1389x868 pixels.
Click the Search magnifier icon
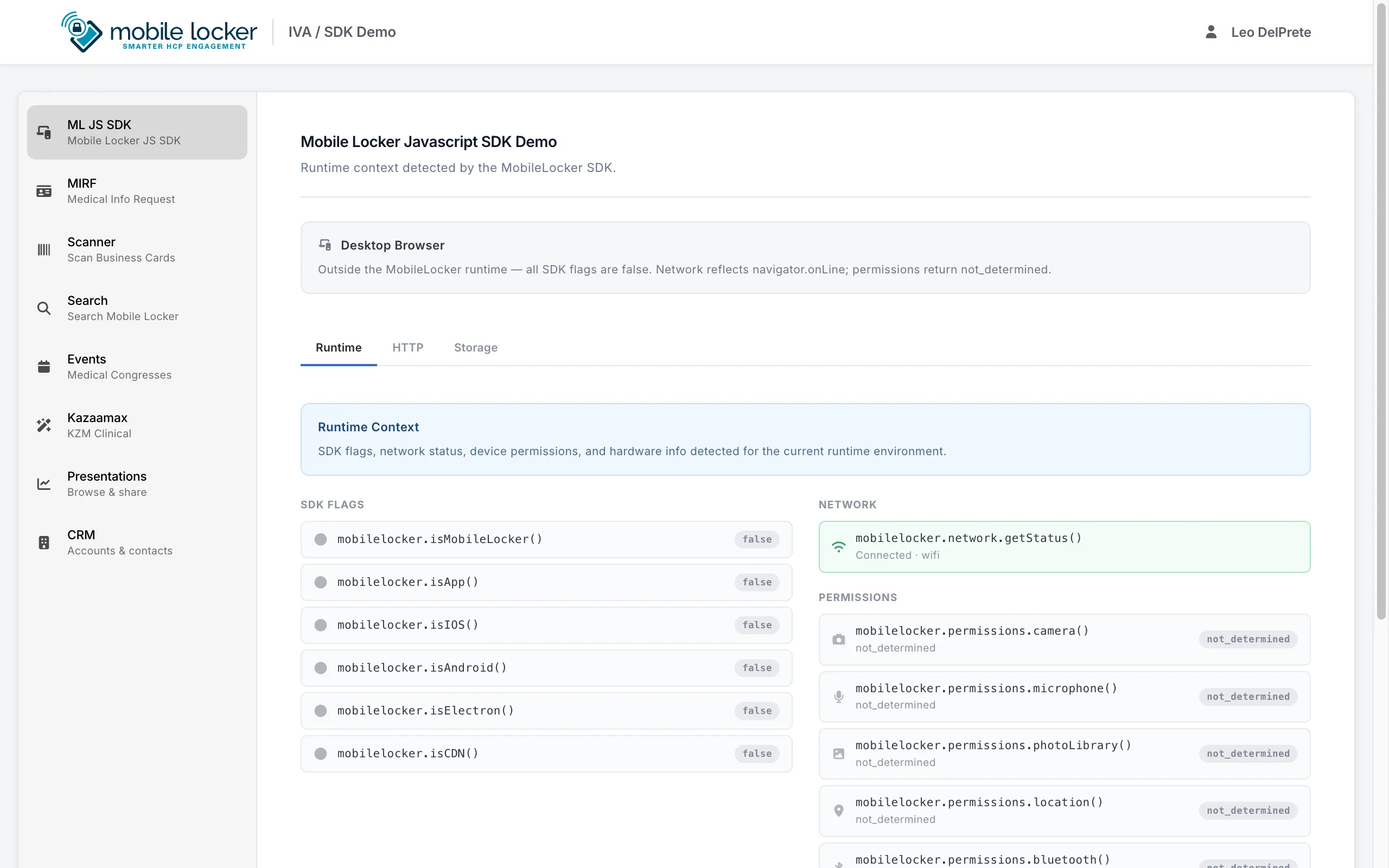point(43,308)
